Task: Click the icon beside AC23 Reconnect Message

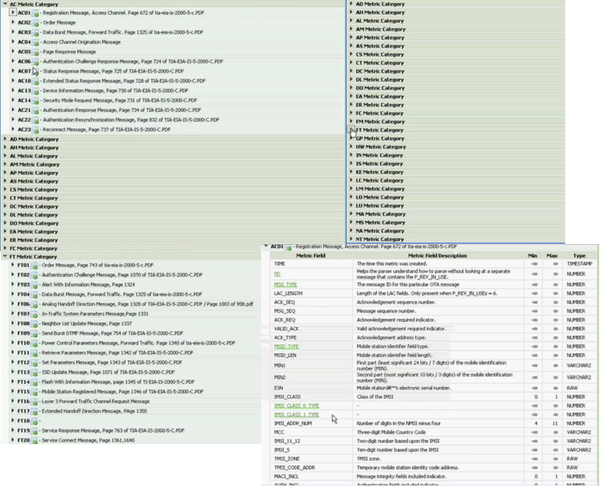Action: (35, 130)
